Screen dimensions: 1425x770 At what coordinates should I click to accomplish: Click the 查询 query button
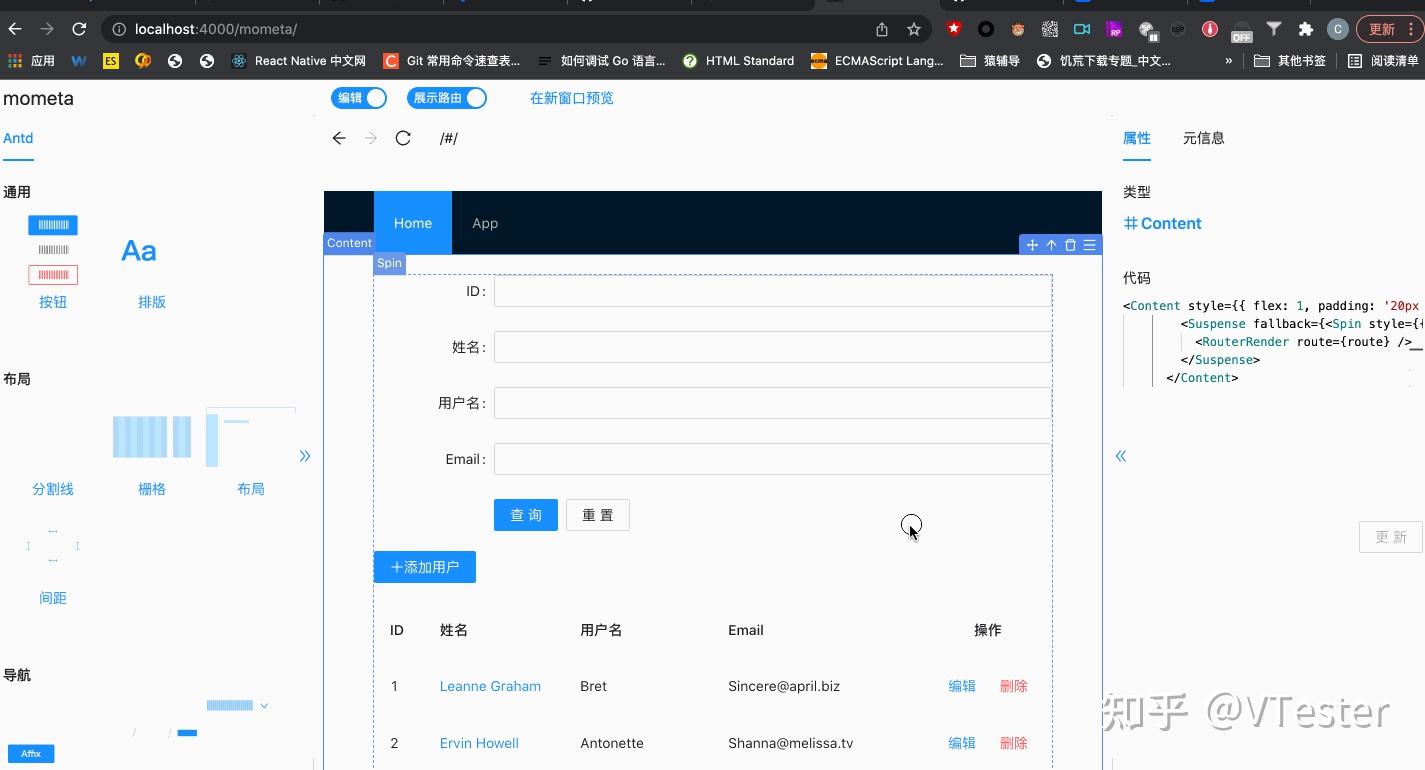click(x=525, y=514)
